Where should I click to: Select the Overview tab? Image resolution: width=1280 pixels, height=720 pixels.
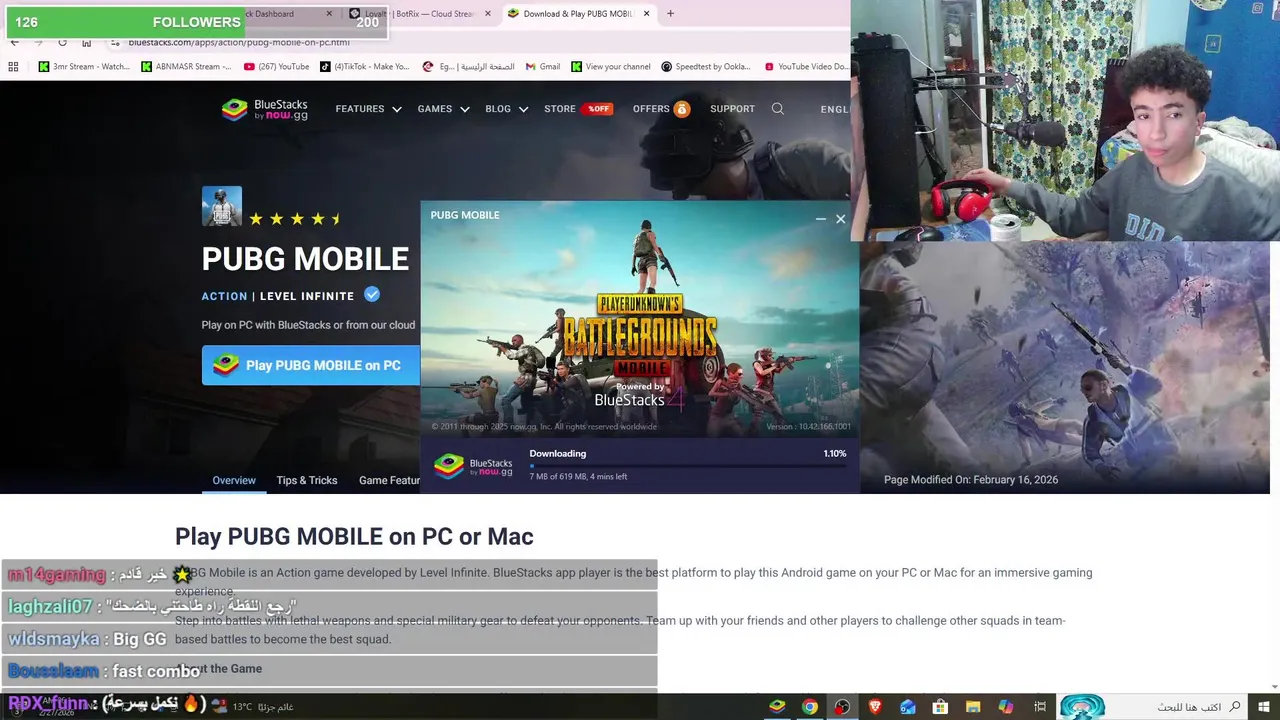tap(234, 481)
